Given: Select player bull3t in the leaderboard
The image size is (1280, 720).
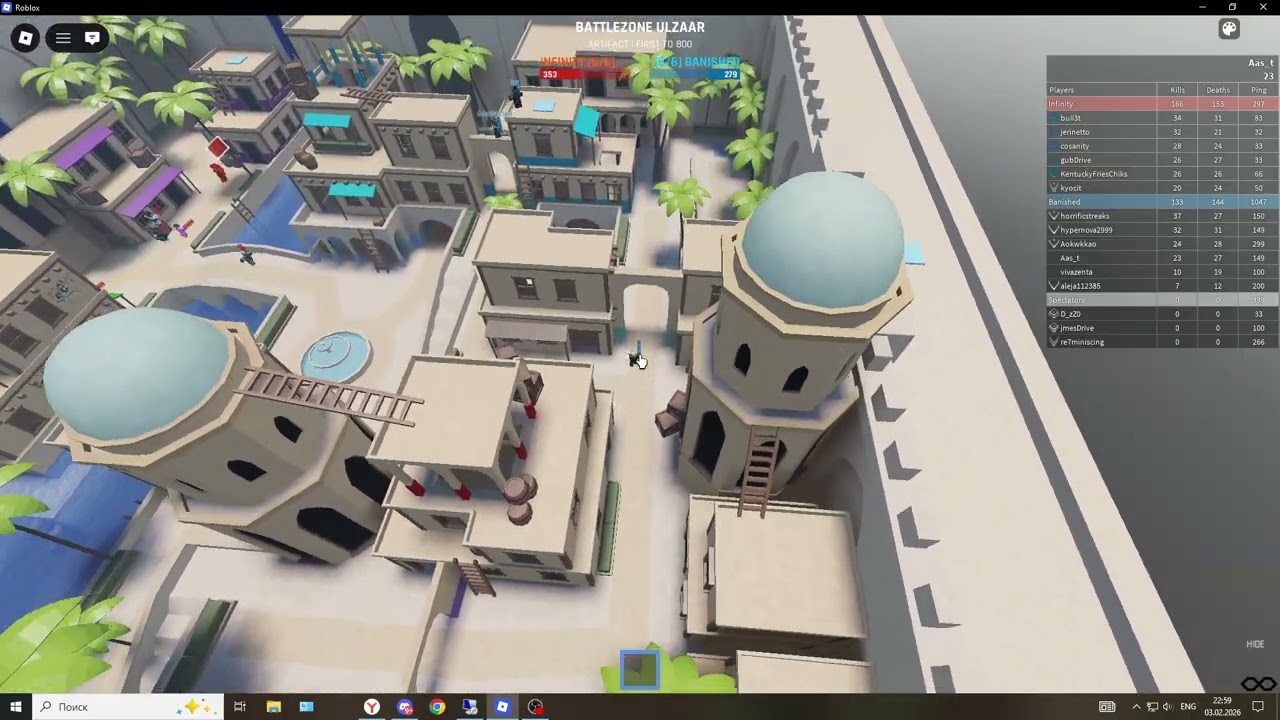Looking at the screenshot, I should (x=1162, y=118).
